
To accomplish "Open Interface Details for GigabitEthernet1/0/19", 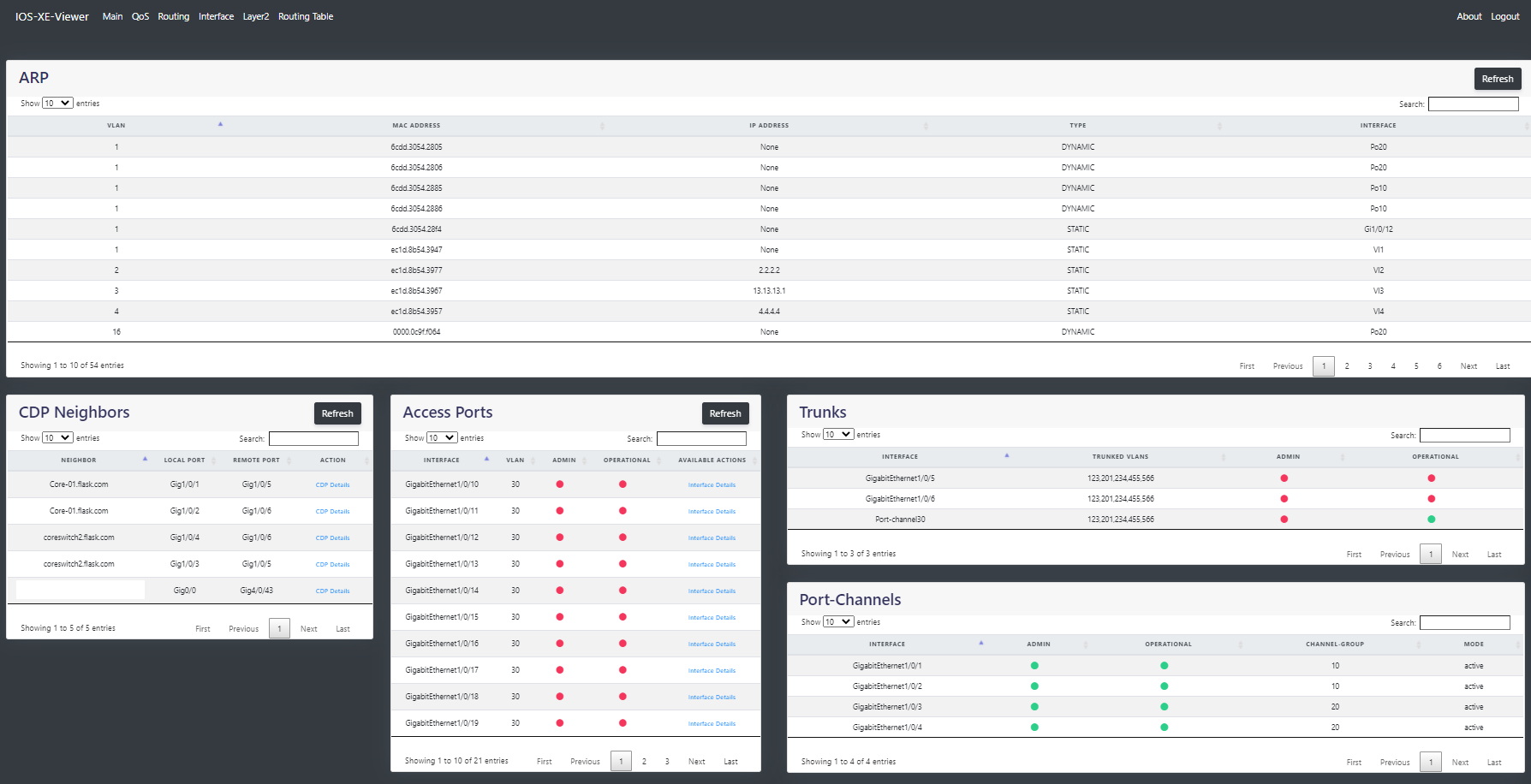I will point(712,724).
